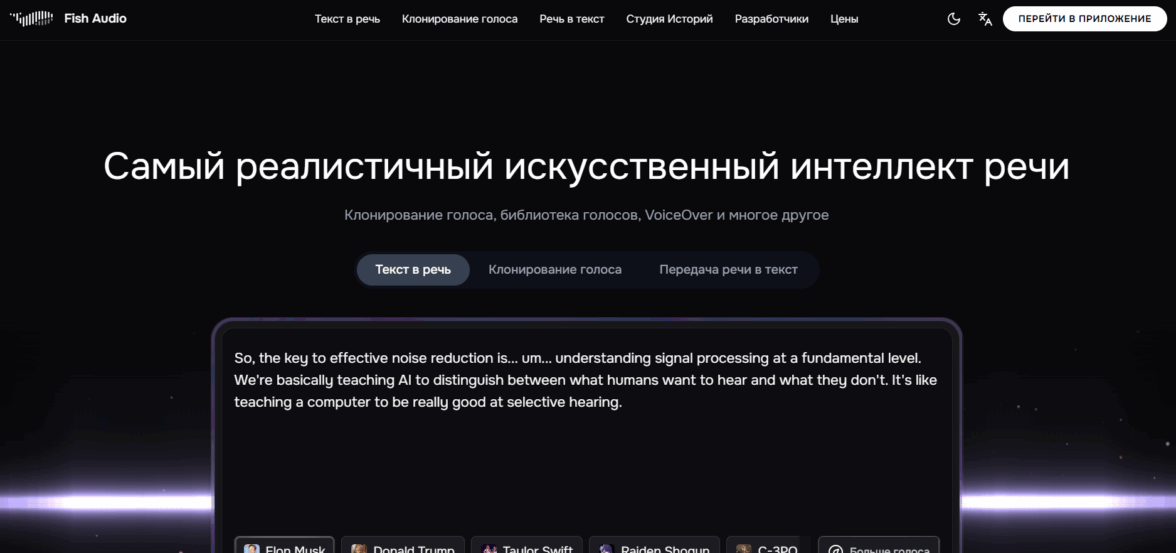Switch to Передача речи в текст tab
Image resolution: width=1176 pixels, height=553 pixels.
728,270
